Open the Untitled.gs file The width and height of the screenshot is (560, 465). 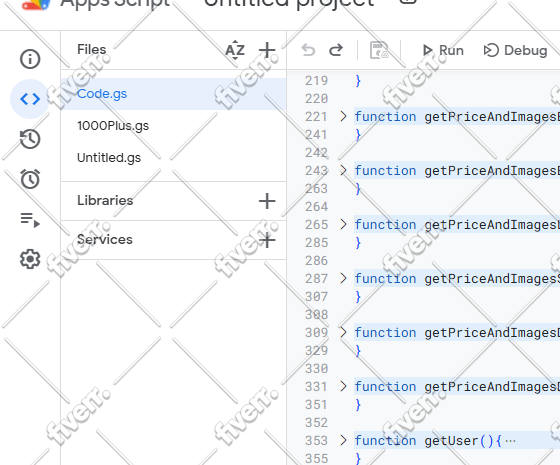pyautogui.click(x=174, y=158)
